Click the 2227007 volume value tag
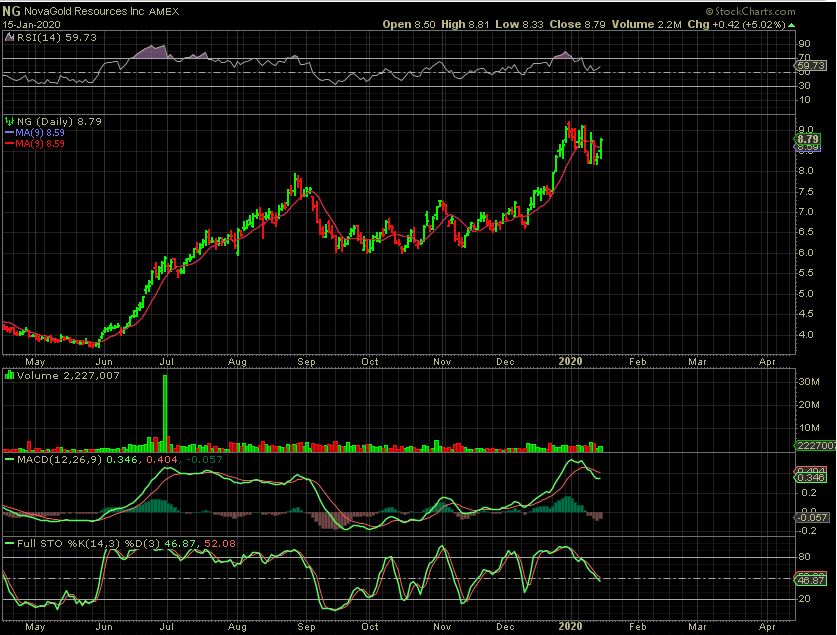Viewport: 837px width, 635px height. pyautogui.click(x=811, y=446)
